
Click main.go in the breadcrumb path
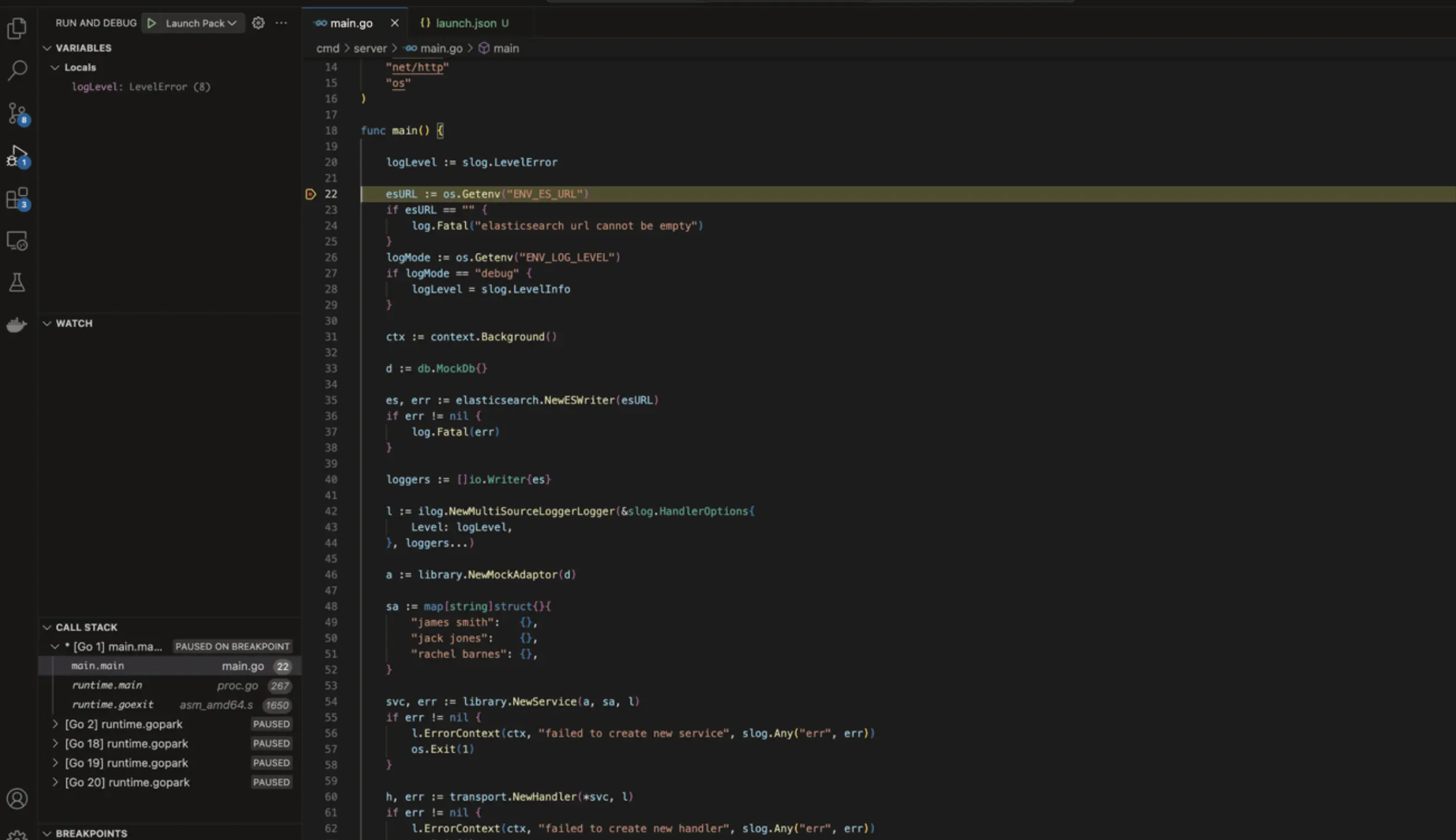[441, 48]
